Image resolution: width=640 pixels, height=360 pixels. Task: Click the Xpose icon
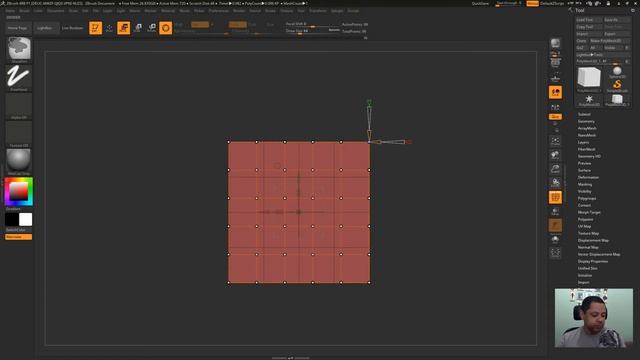pos(555,253)
